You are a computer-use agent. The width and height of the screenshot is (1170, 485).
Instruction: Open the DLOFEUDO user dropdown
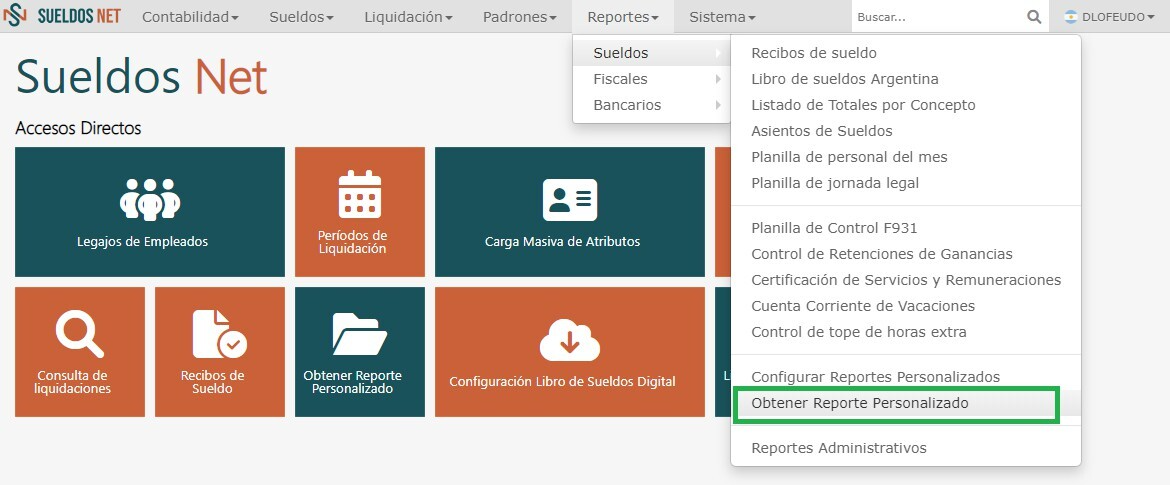click(x=1110, y=16)
